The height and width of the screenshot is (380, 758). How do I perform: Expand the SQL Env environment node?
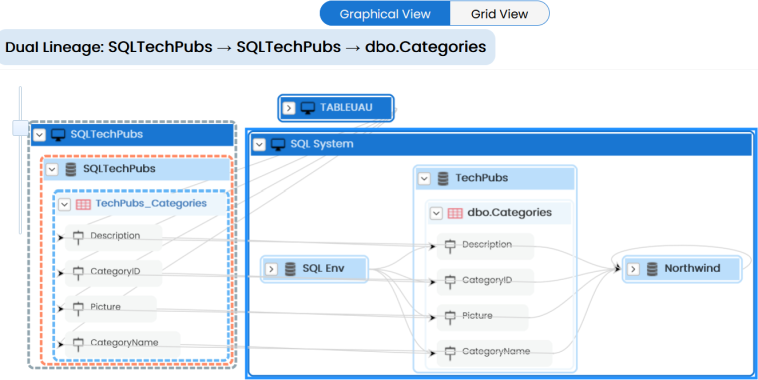[272, 269]
